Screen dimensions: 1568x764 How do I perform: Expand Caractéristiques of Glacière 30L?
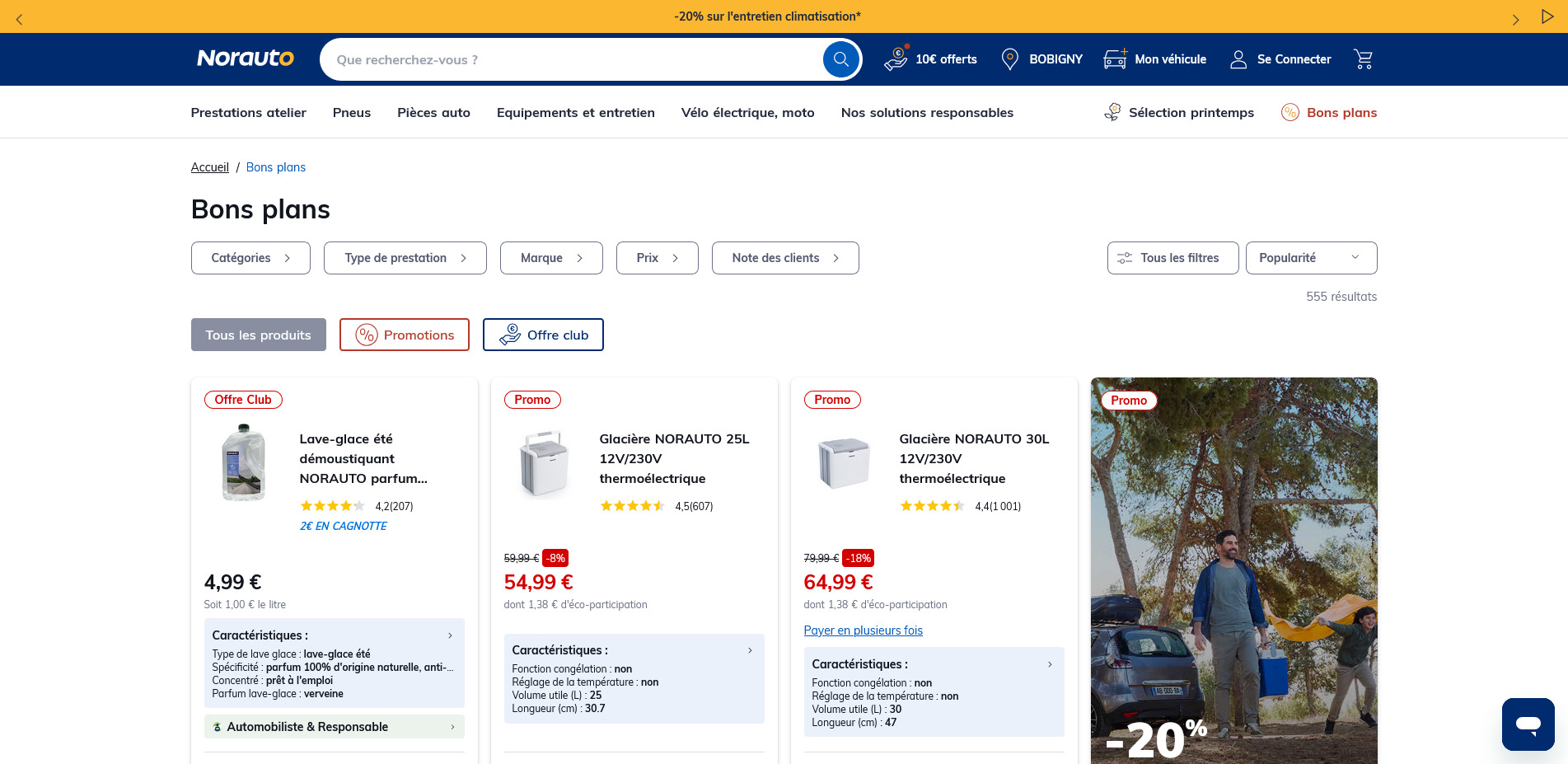(x=934, y=664)
